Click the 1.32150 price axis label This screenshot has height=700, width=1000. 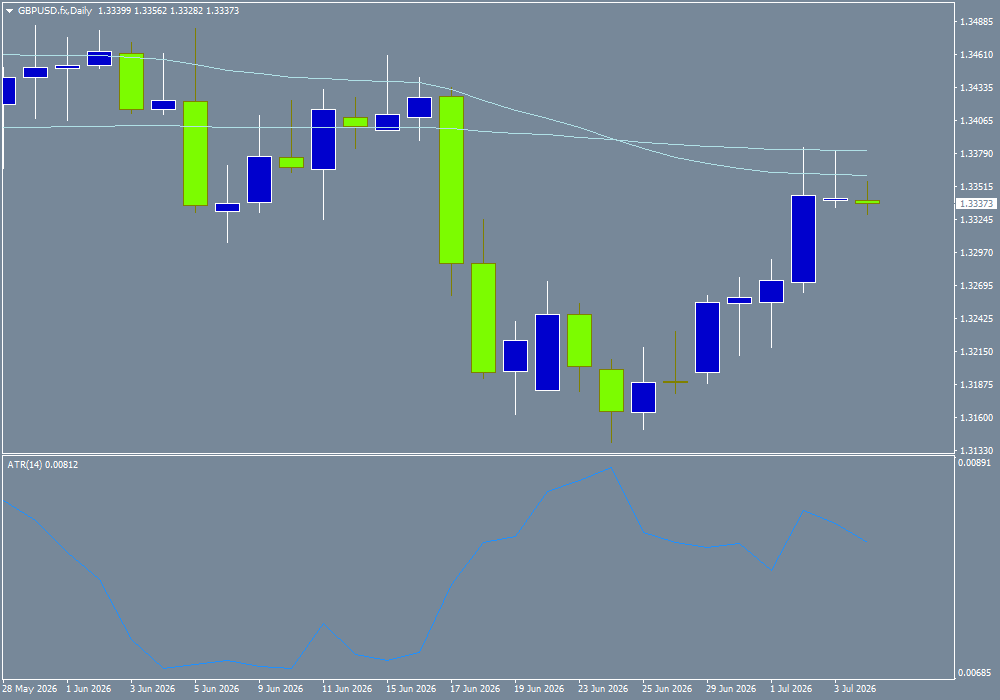click(x=976, y=352)
